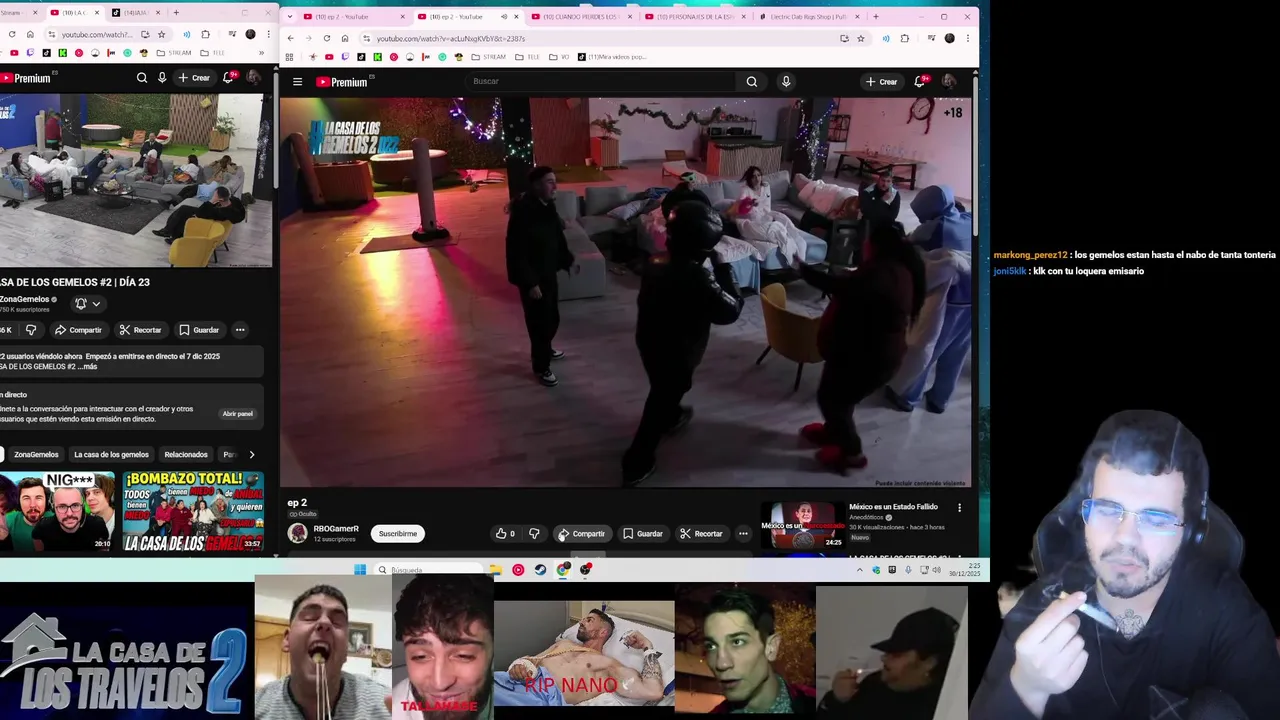Open TELE bookmark folder in right browser
Viewport: 1280px width, 720px height.
pyautogui.click(x=527, y=57)
